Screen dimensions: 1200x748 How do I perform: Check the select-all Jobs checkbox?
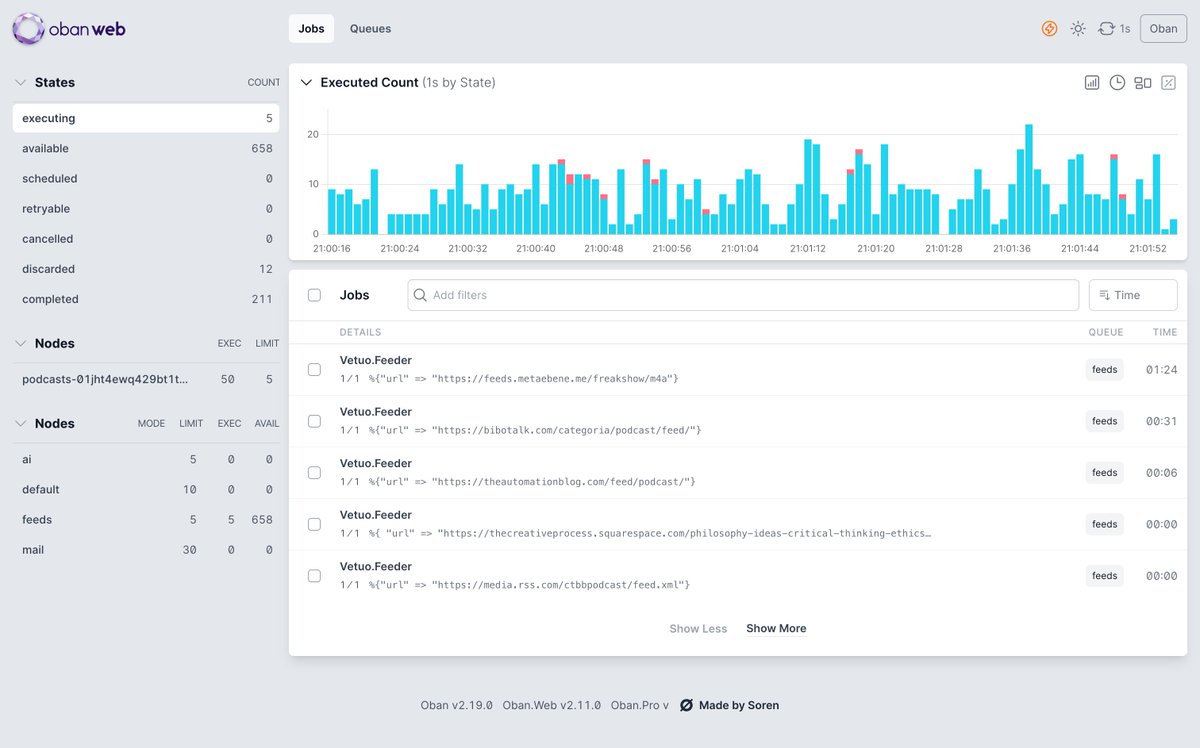[x=314, y=295]
